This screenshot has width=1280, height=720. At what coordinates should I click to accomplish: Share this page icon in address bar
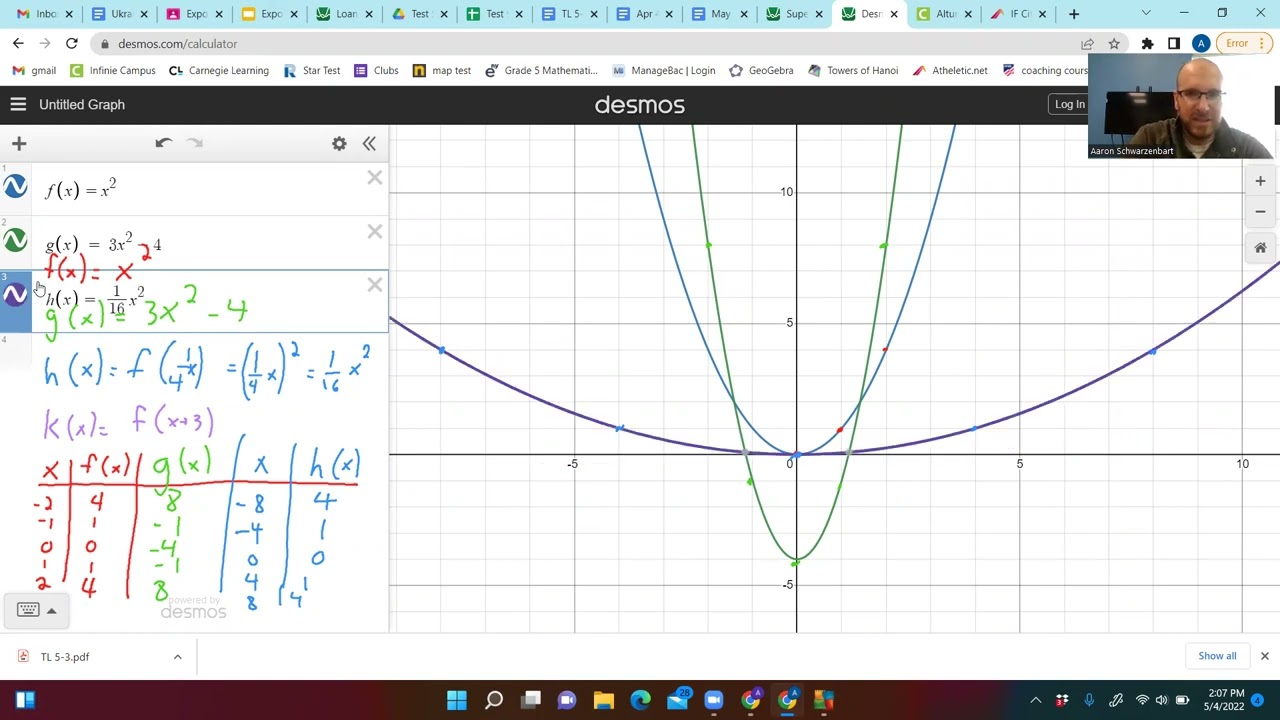(x=1087, y=44)
